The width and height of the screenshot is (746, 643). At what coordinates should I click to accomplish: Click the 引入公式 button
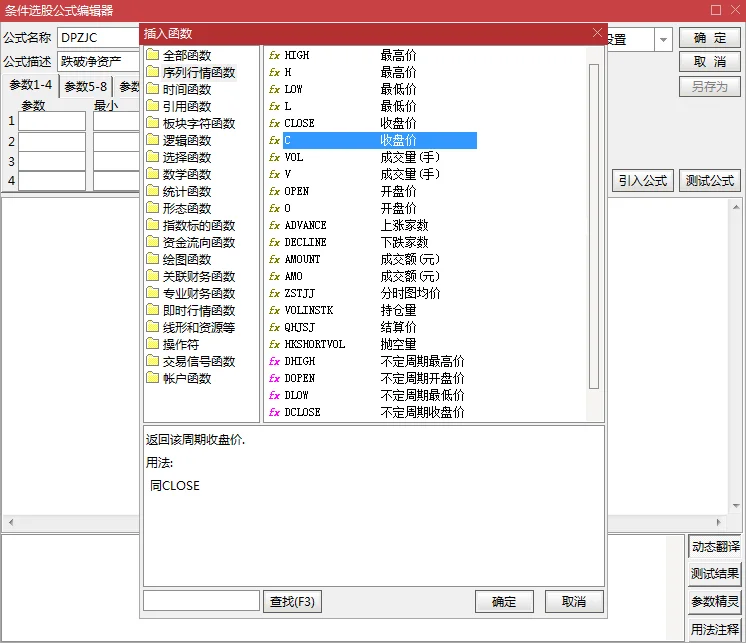(x=643, y=181)
